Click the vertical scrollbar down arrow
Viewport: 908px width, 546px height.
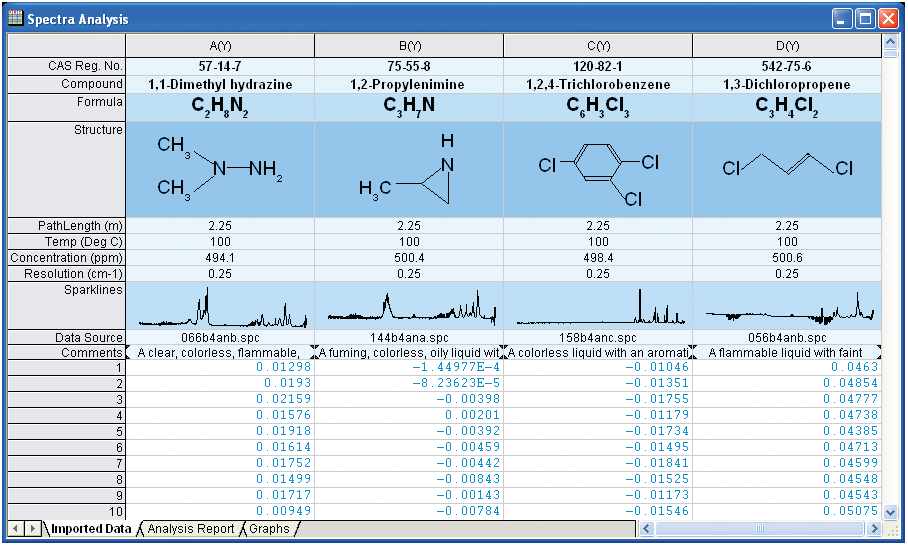click(890, 512)
